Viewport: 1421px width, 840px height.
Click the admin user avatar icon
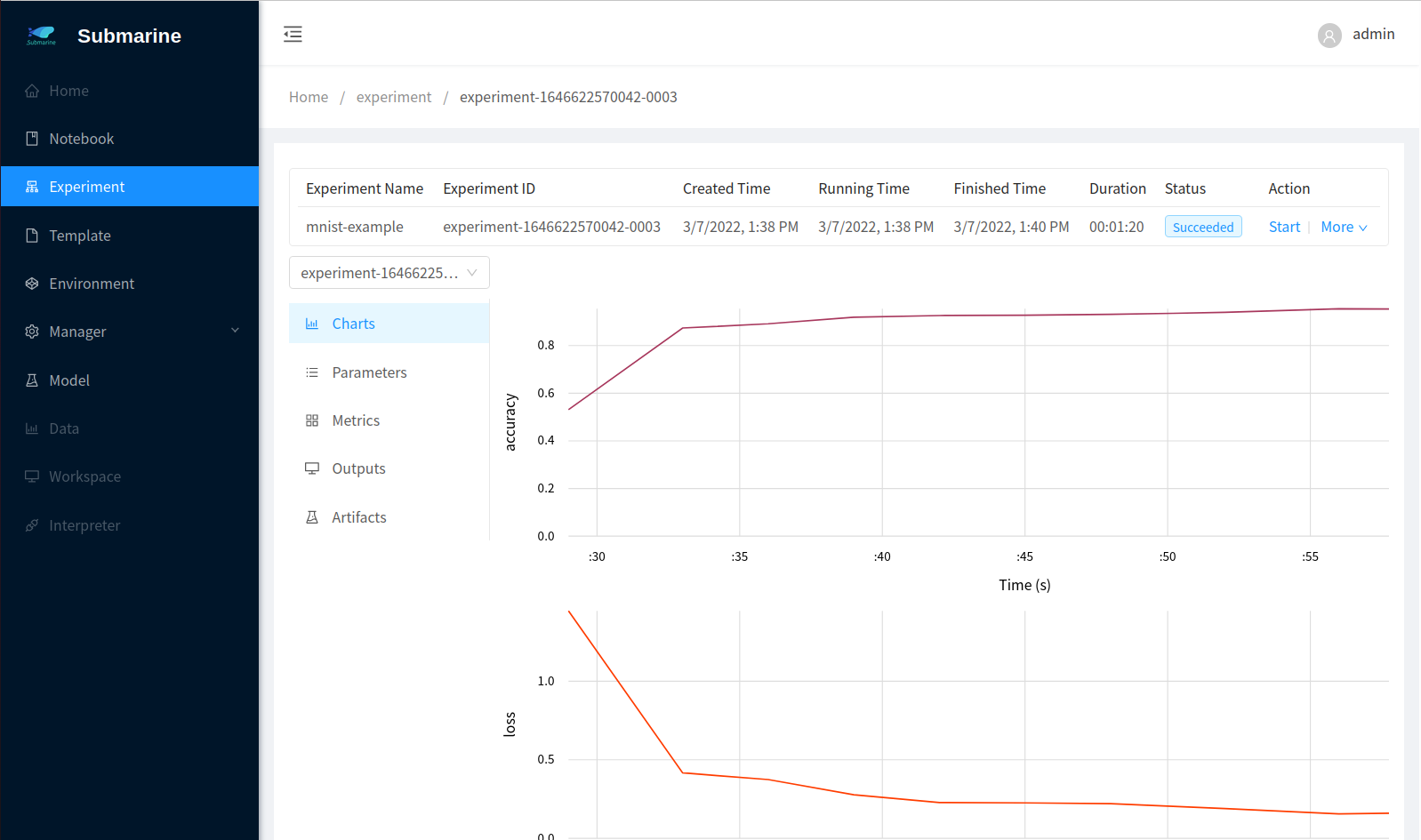(1329, 36)
